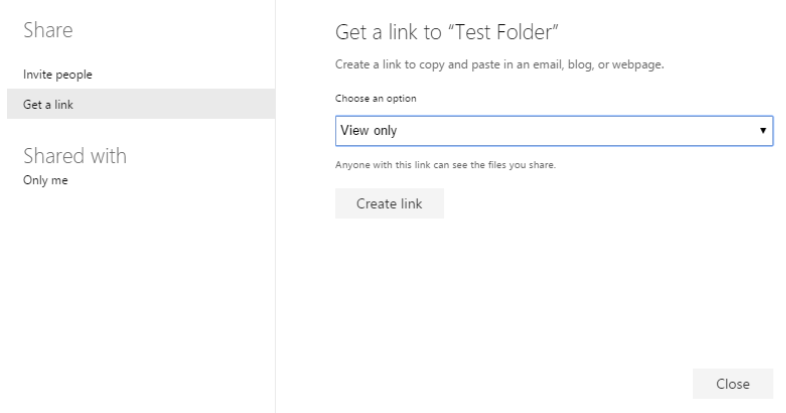The height and width of the screenshot is (413, 786).
Task: Click the Shared with heading
Action: tap(75, 156)
